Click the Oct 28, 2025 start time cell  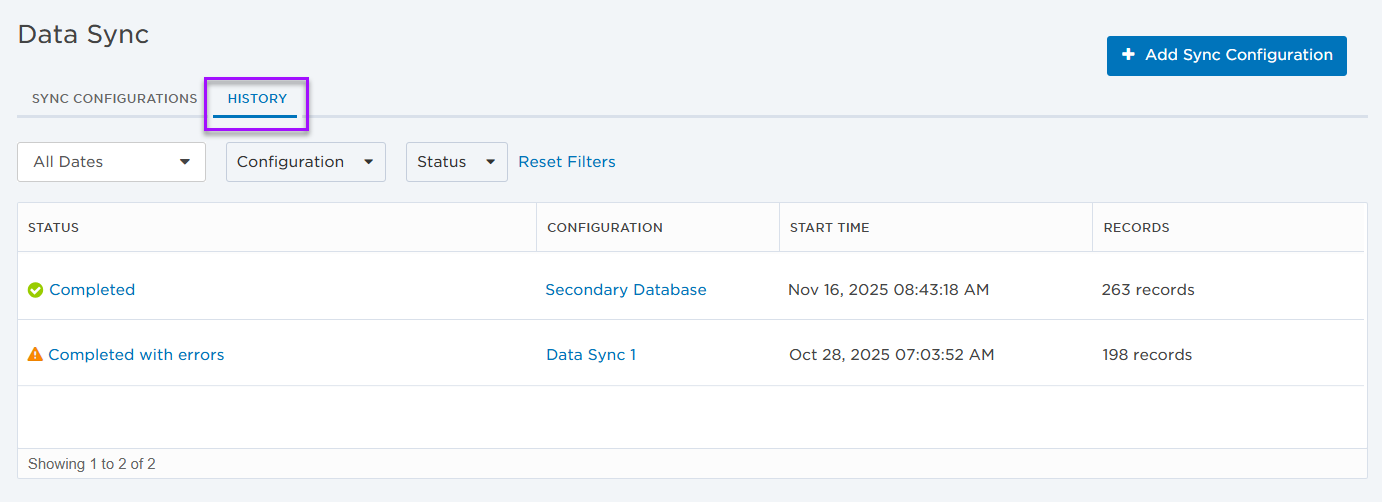(891, 355)
